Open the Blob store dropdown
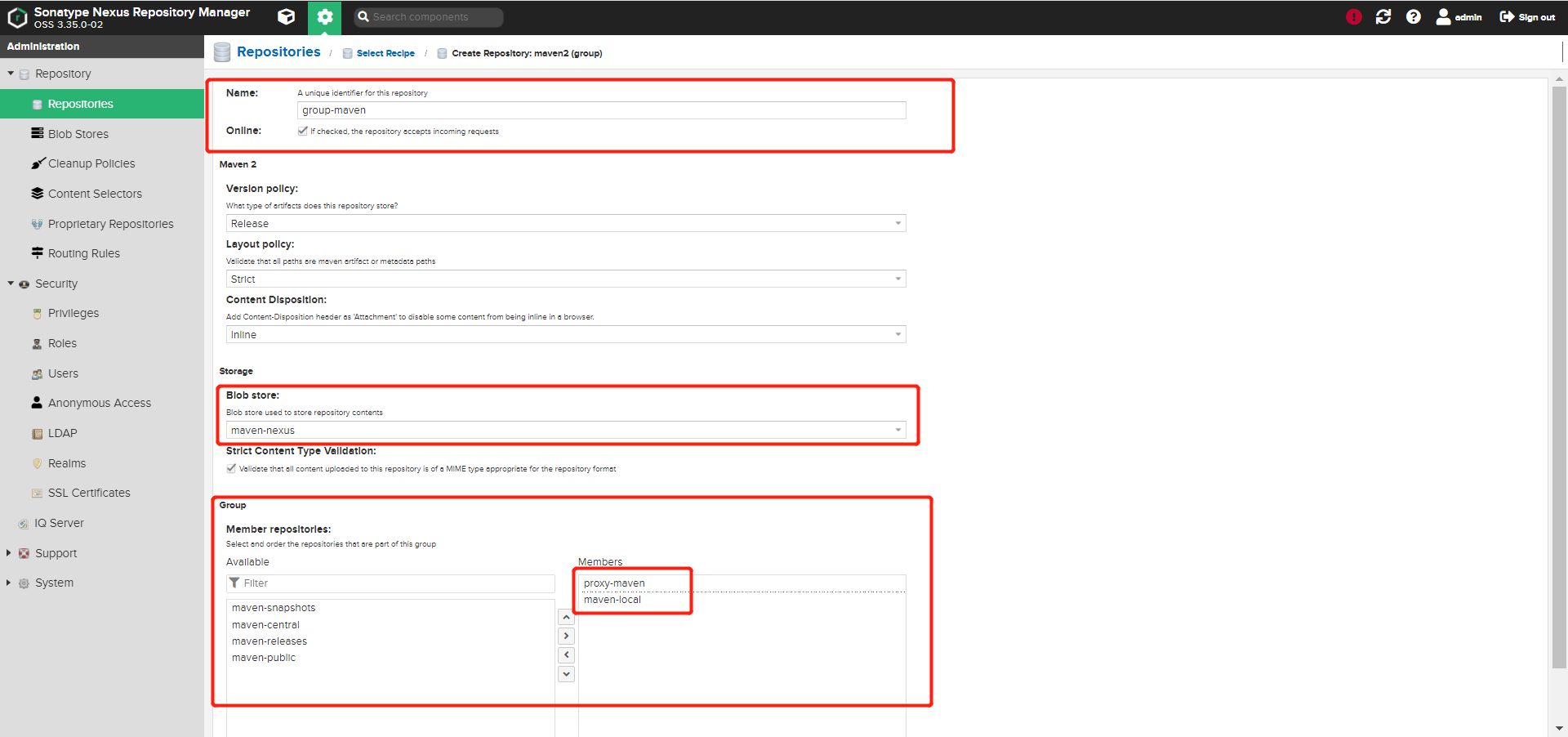The height and width of the screenshot is (737, 1568). coord(566,430)
